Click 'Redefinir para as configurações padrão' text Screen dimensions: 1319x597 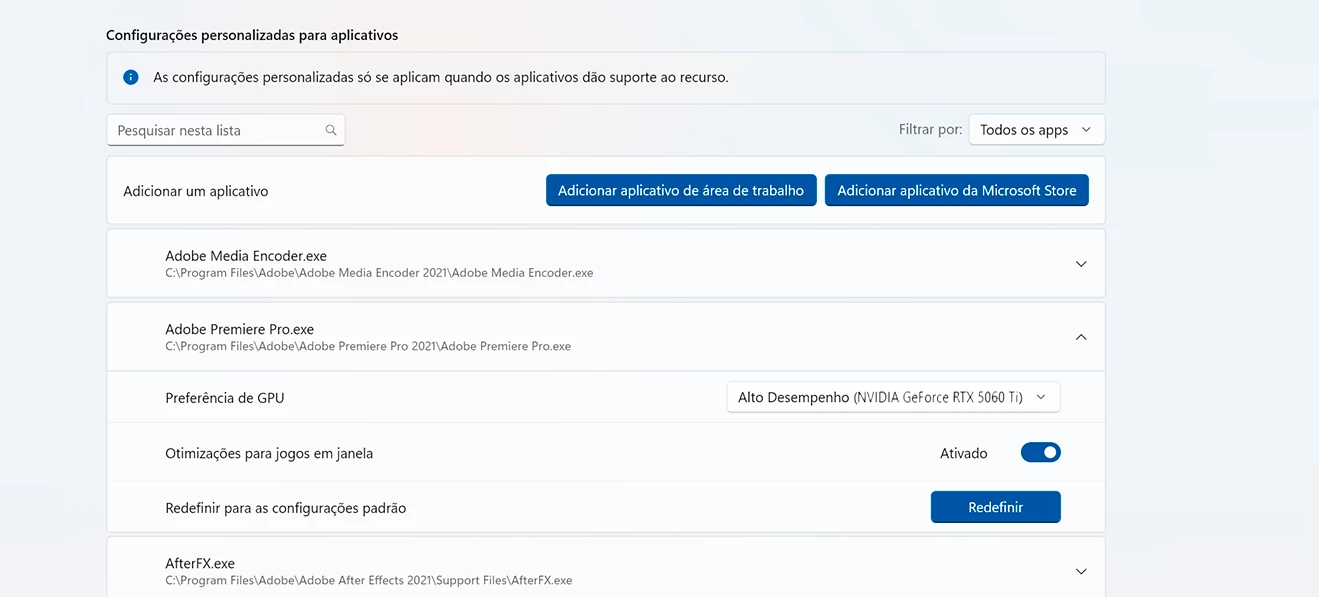pyautogui.click(x=286, y=508)
